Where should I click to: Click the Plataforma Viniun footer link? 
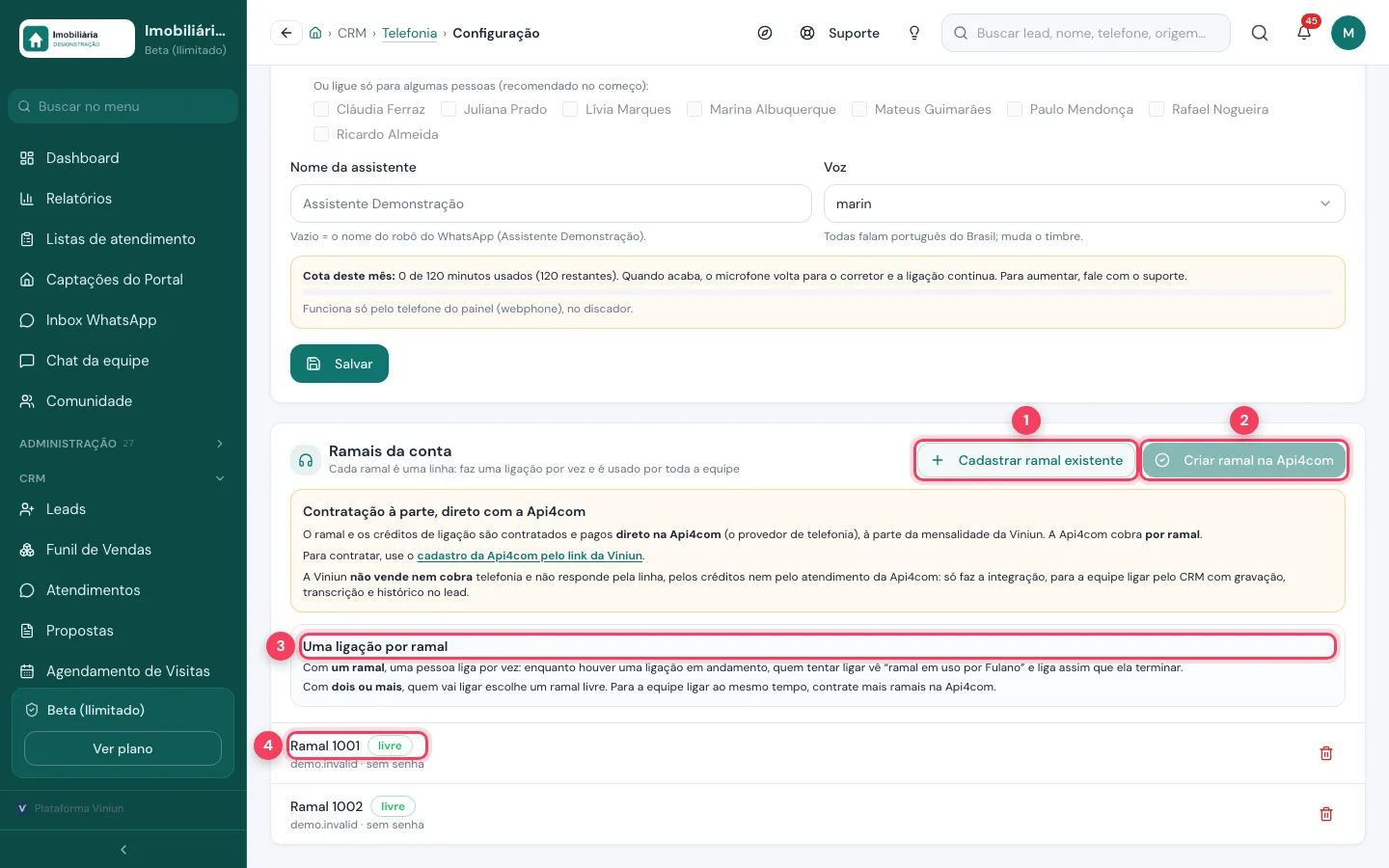(71, 808)
